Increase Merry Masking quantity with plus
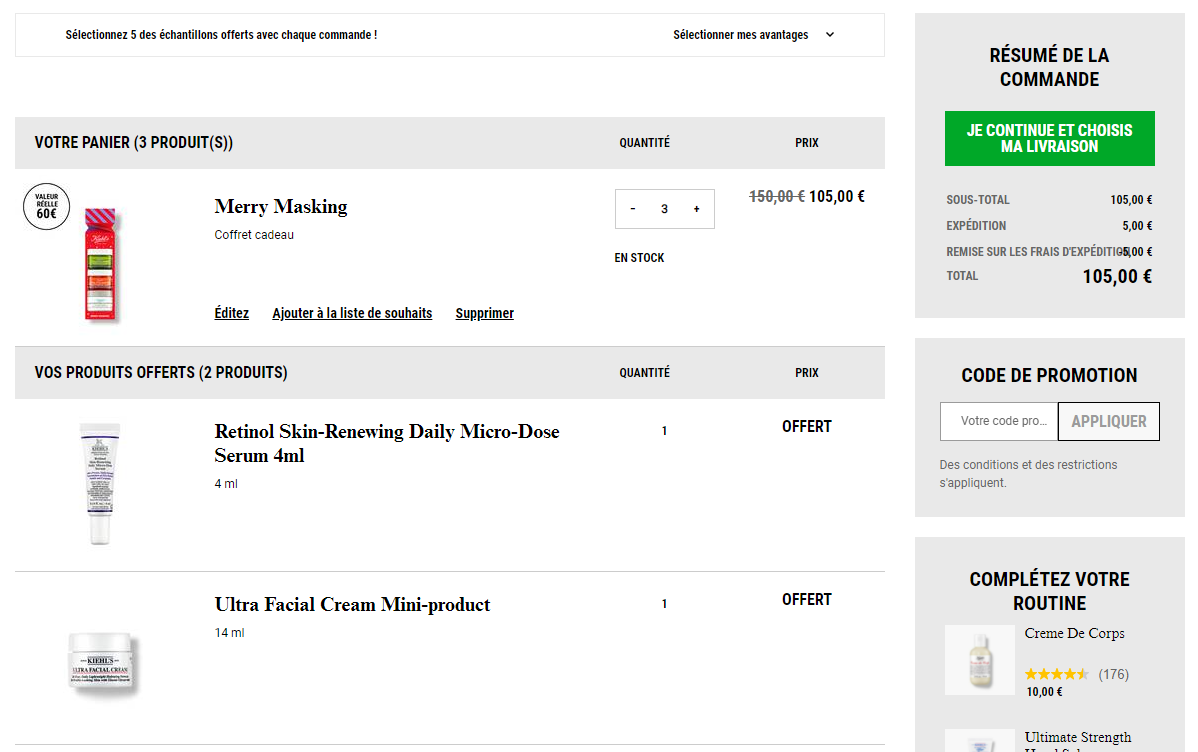Screen dimensions: 1198x752 point(696,209)
